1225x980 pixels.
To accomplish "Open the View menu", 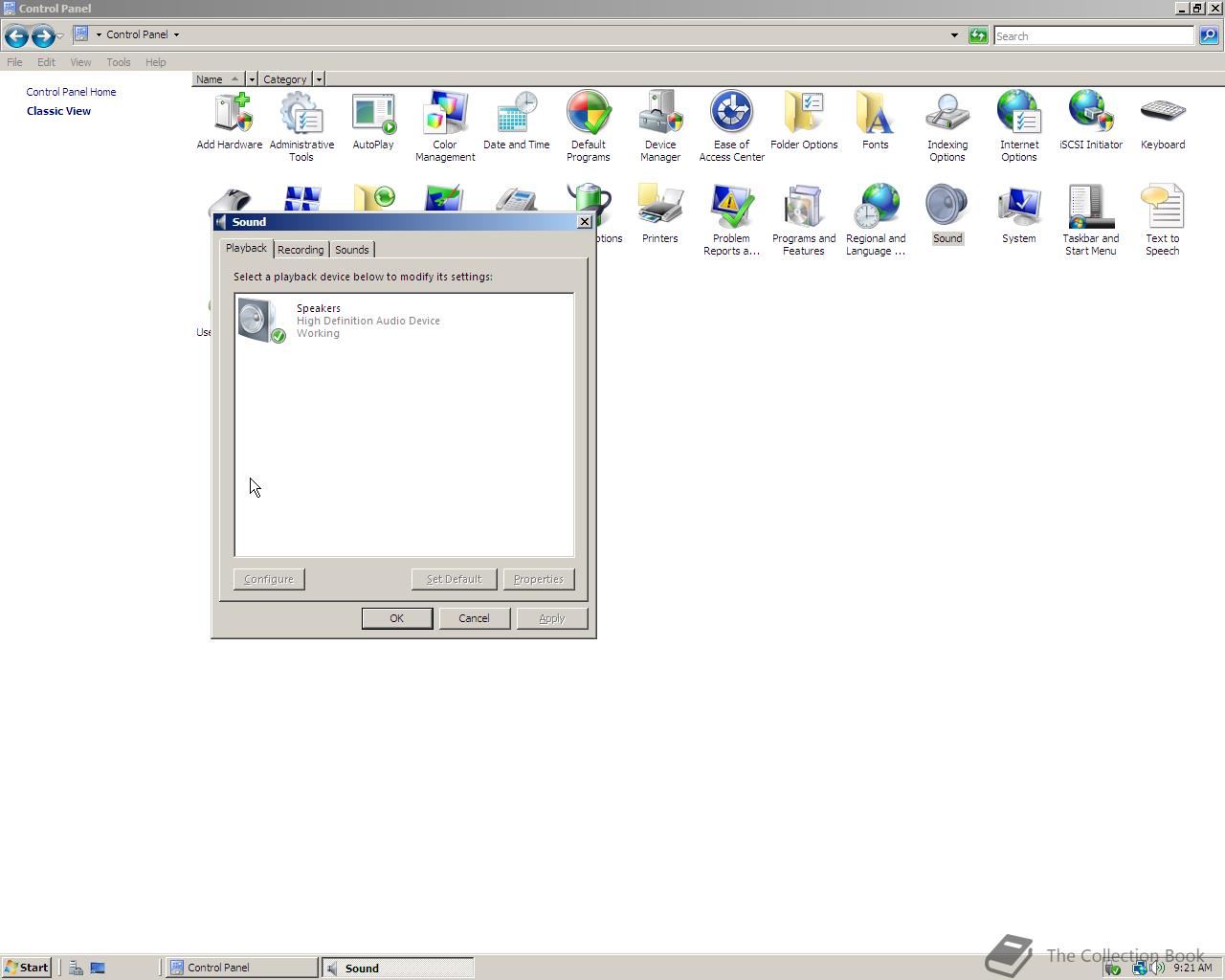I will click(x=80, y=62).
